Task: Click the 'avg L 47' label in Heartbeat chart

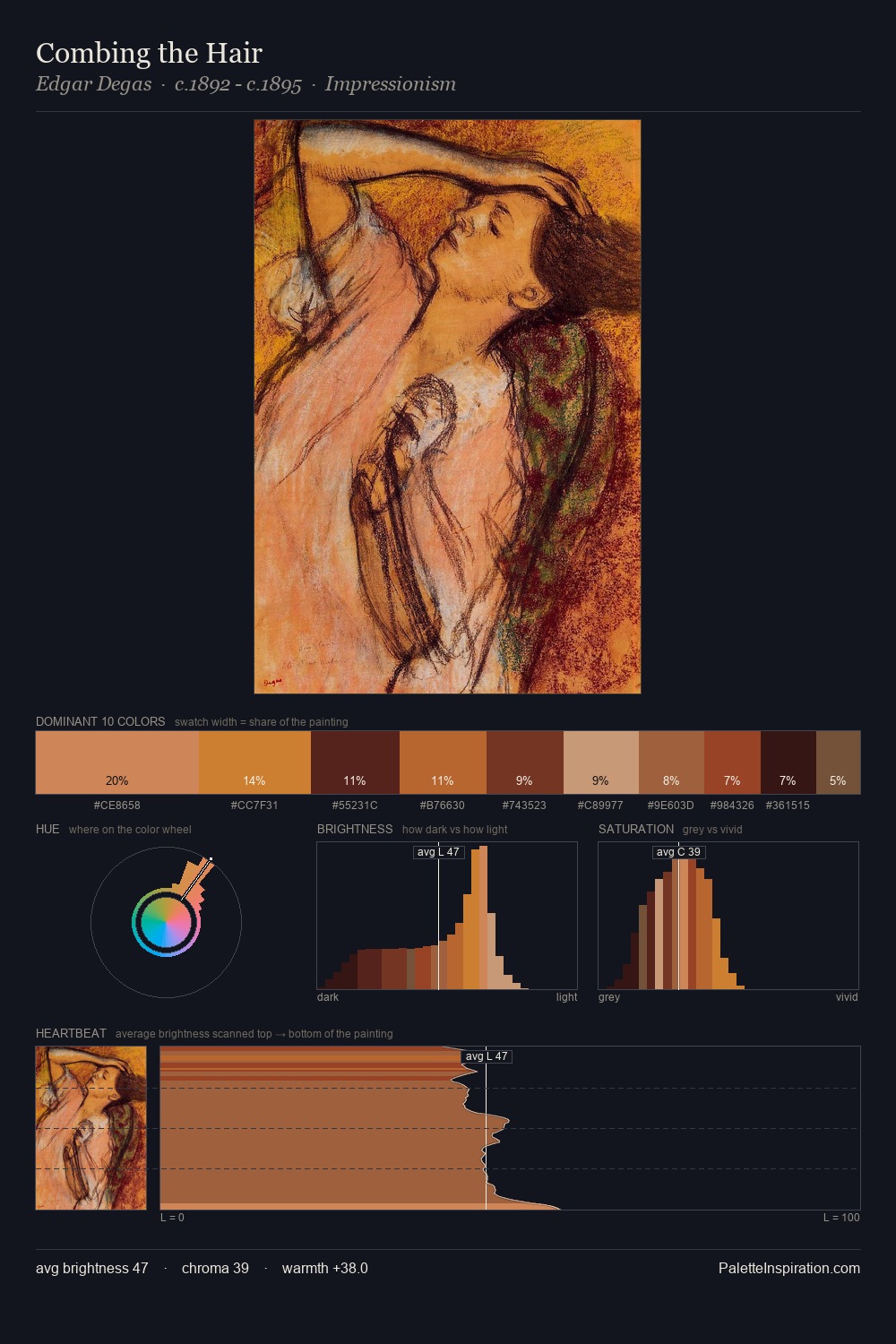Action: [x=487, y=1056]
